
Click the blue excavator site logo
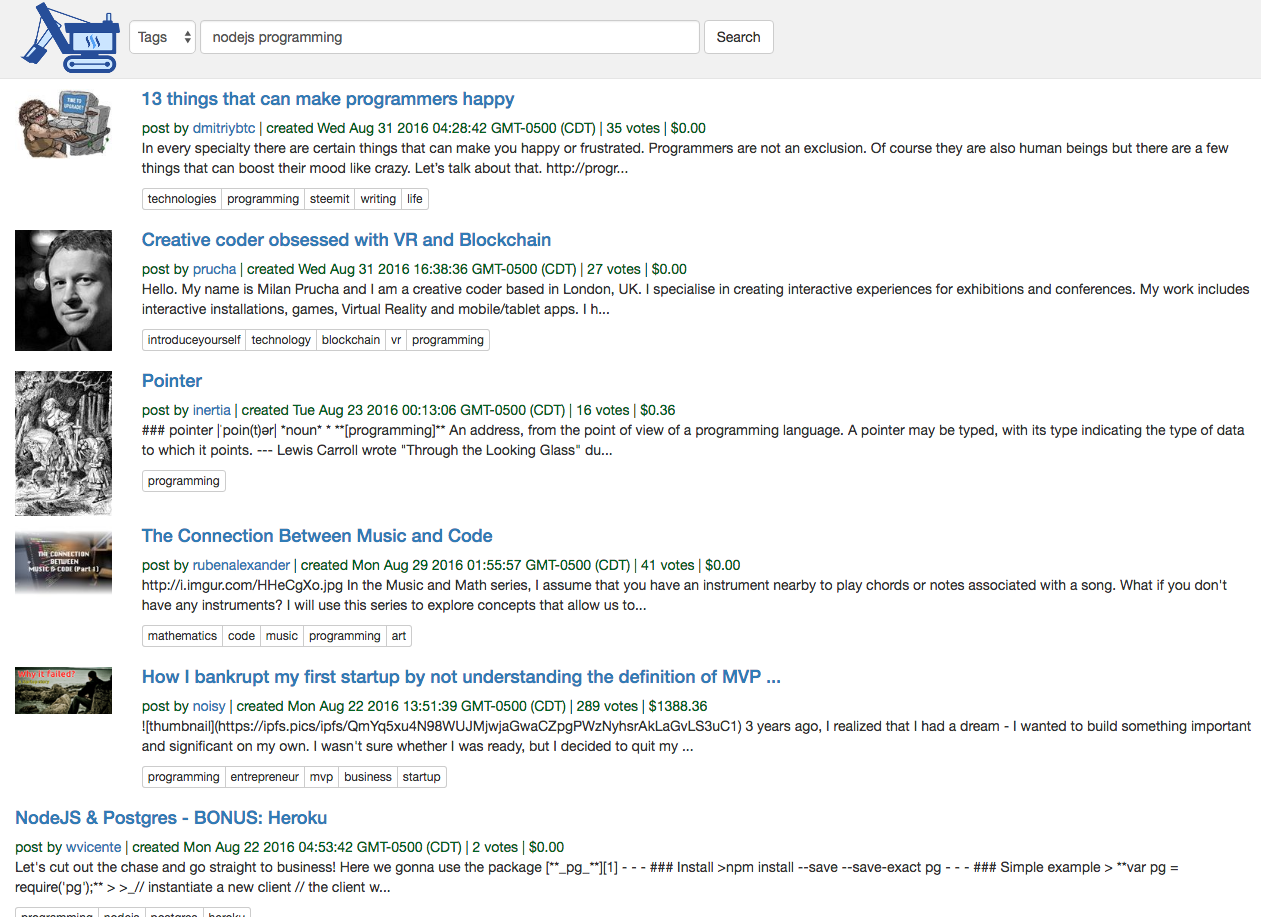coord(69,38)
